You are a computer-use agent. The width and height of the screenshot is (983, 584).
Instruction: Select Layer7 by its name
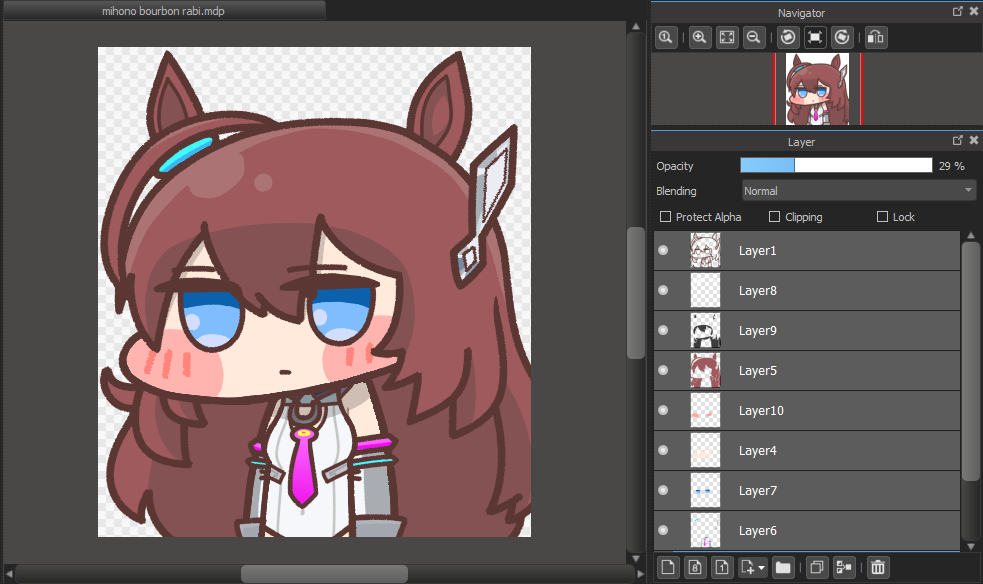(757, 491)
